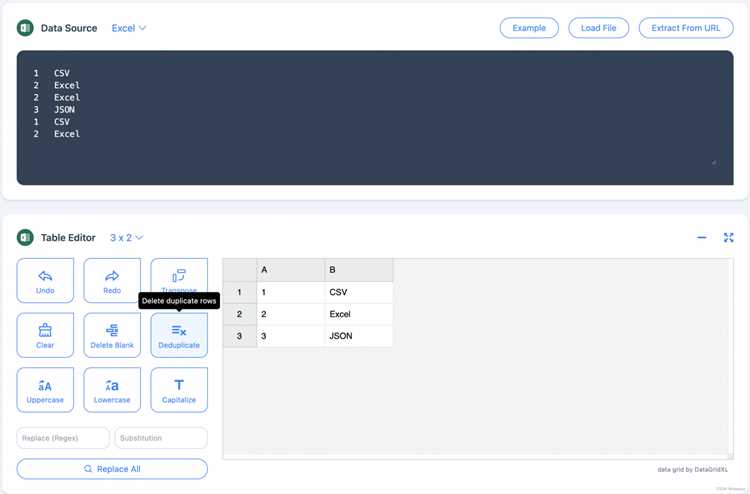Select row header 1

pos(240,292)
